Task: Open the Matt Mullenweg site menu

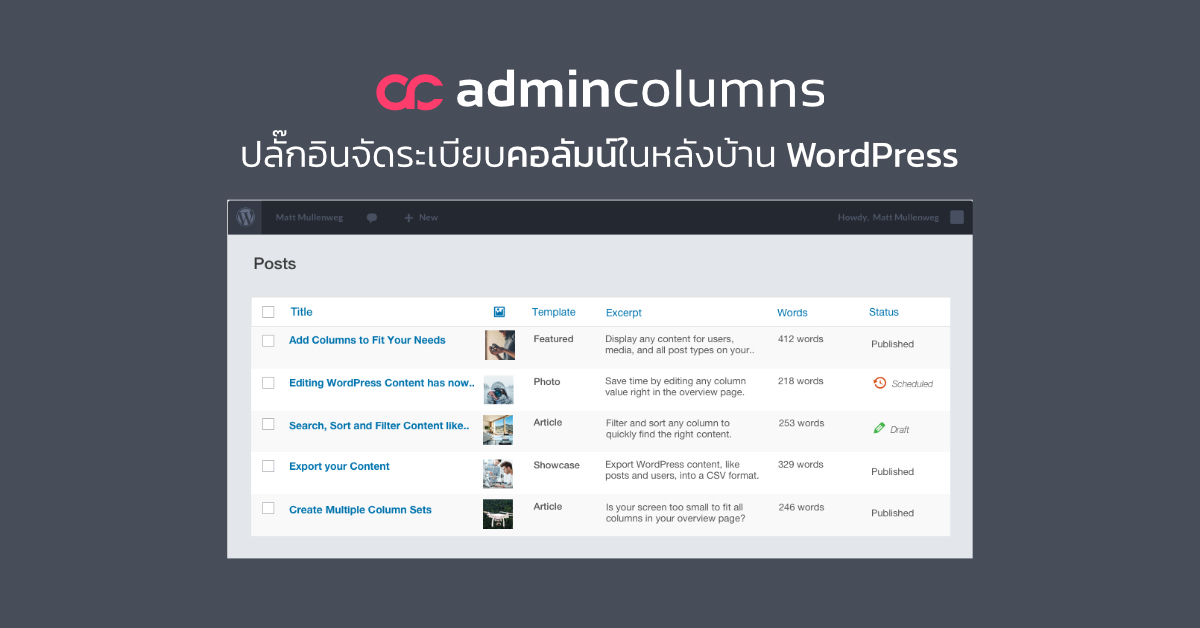Action: click(308, 217)
